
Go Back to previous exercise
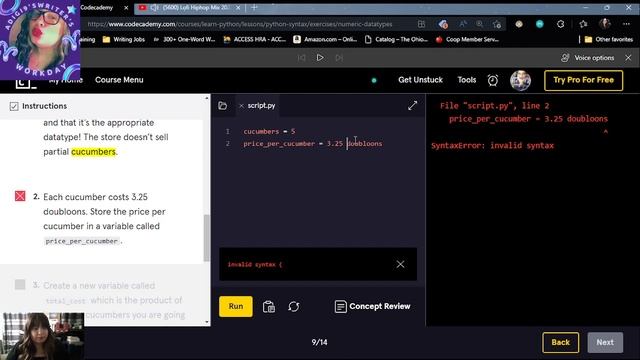pyautogui.click(x=560, y=342)
